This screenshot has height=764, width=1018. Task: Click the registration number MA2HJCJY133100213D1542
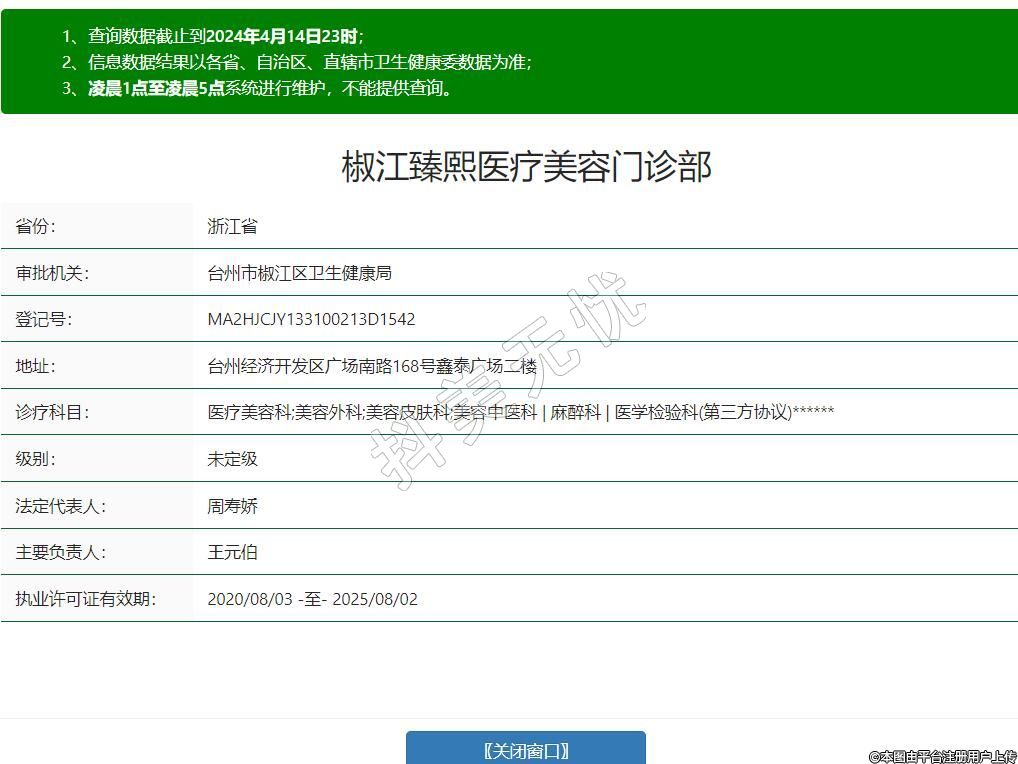[x=311, y=319]
